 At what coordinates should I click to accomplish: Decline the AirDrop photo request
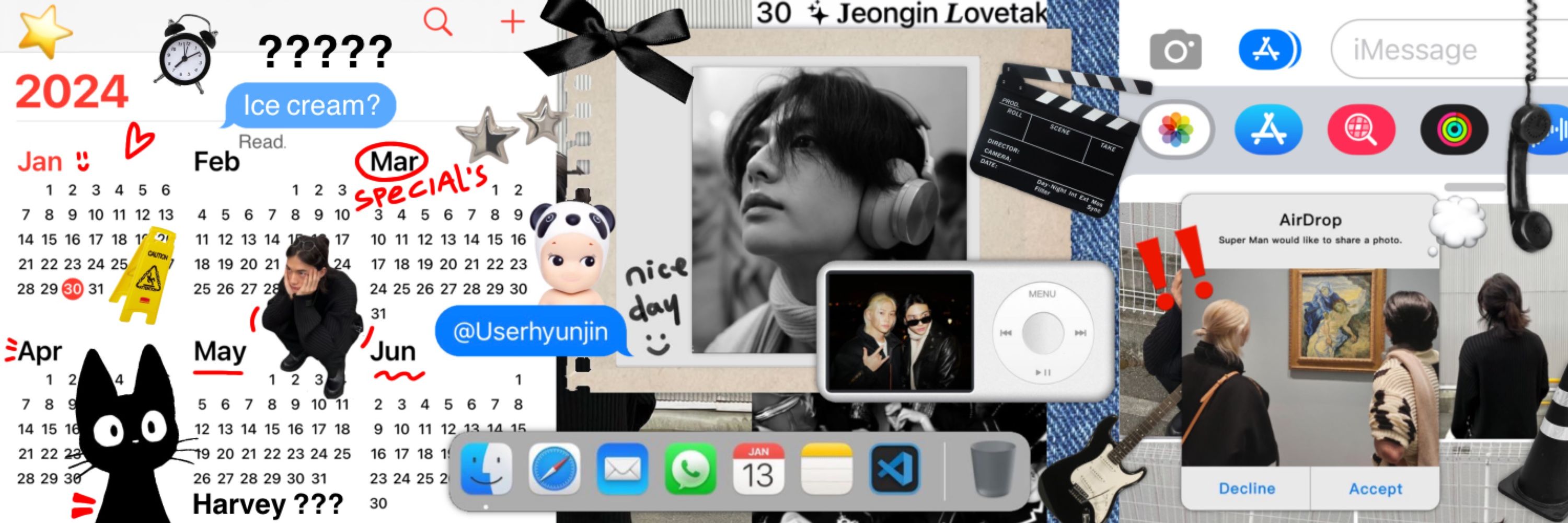pos(1246,489)
